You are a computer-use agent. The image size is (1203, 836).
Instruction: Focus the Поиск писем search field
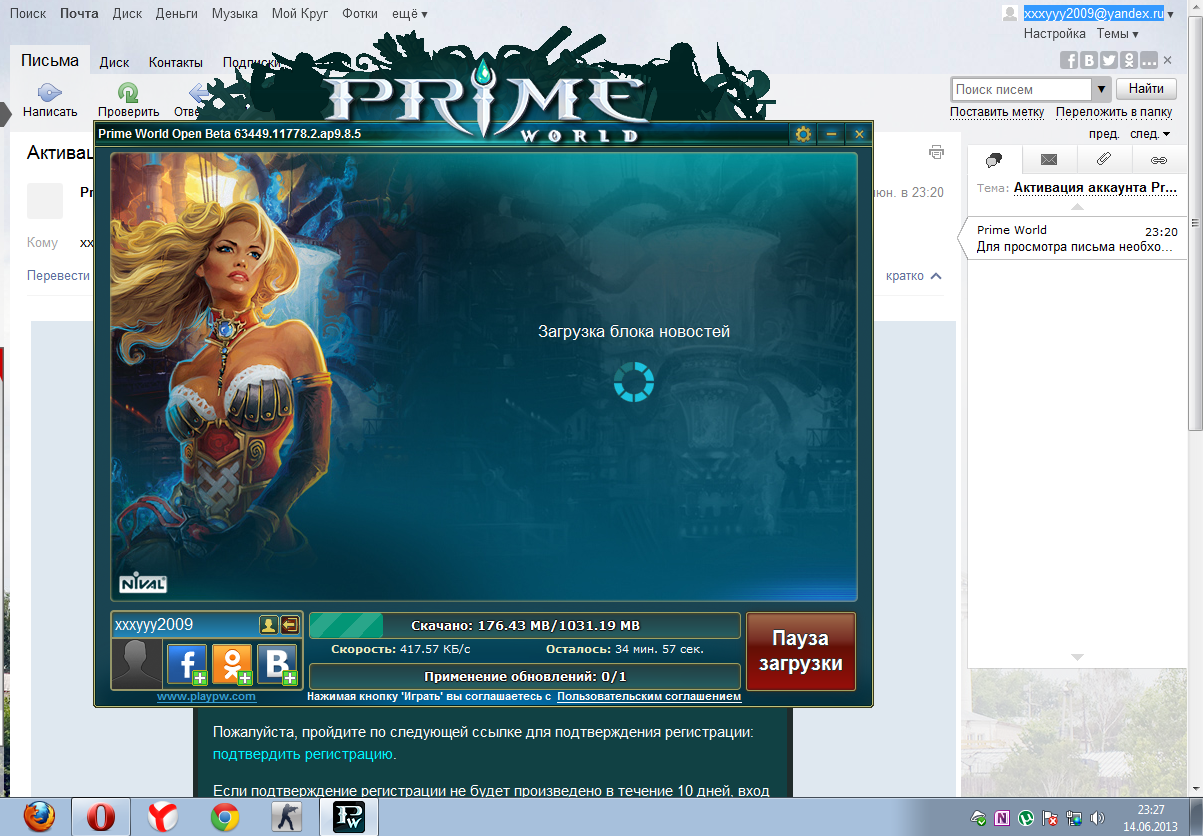click(1020, 89)
